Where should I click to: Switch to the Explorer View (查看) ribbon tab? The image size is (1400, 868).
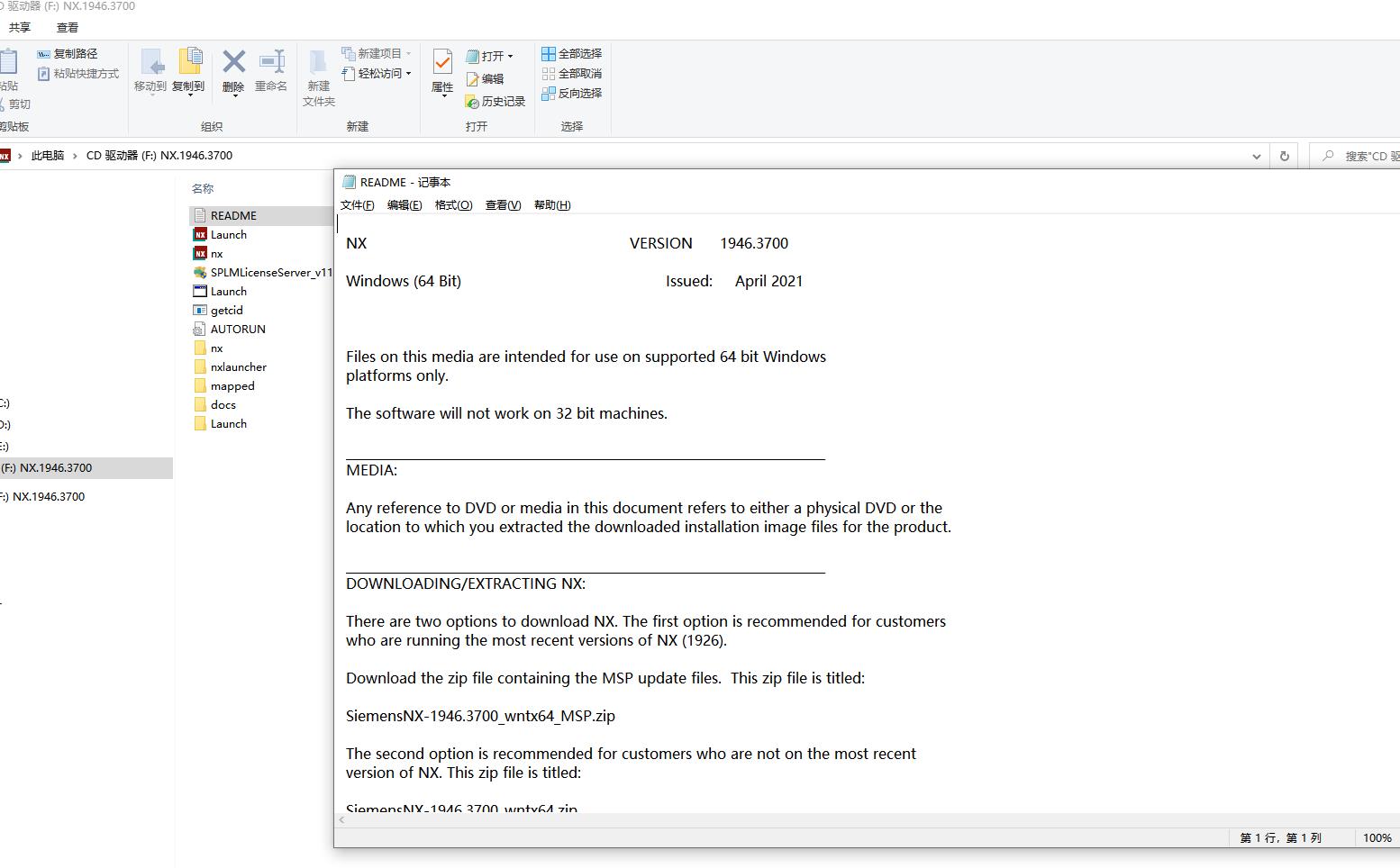coord(68,28)
